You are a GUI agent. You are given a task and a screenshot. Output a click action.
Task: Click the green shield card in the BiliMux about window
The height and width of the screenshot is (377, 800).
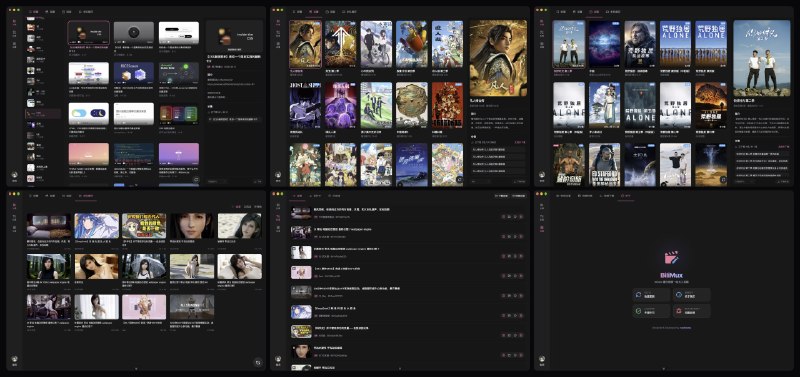tap(651, 311)
